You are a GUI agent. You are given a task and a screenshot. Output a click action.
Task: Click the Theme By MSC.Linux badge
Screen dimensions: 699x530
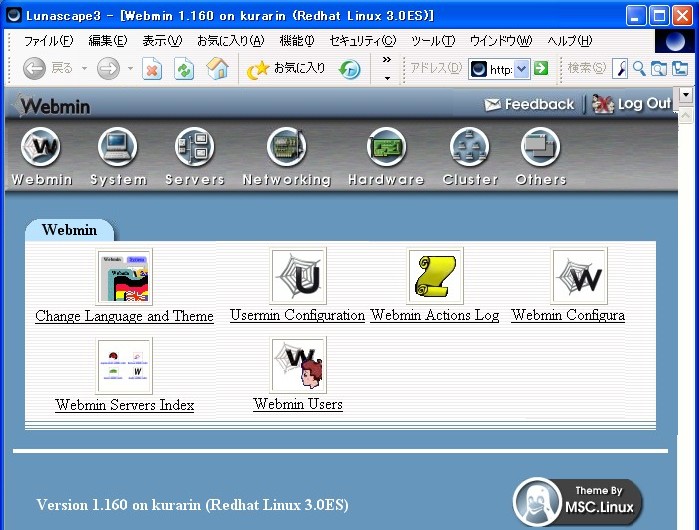click(578, 503)
